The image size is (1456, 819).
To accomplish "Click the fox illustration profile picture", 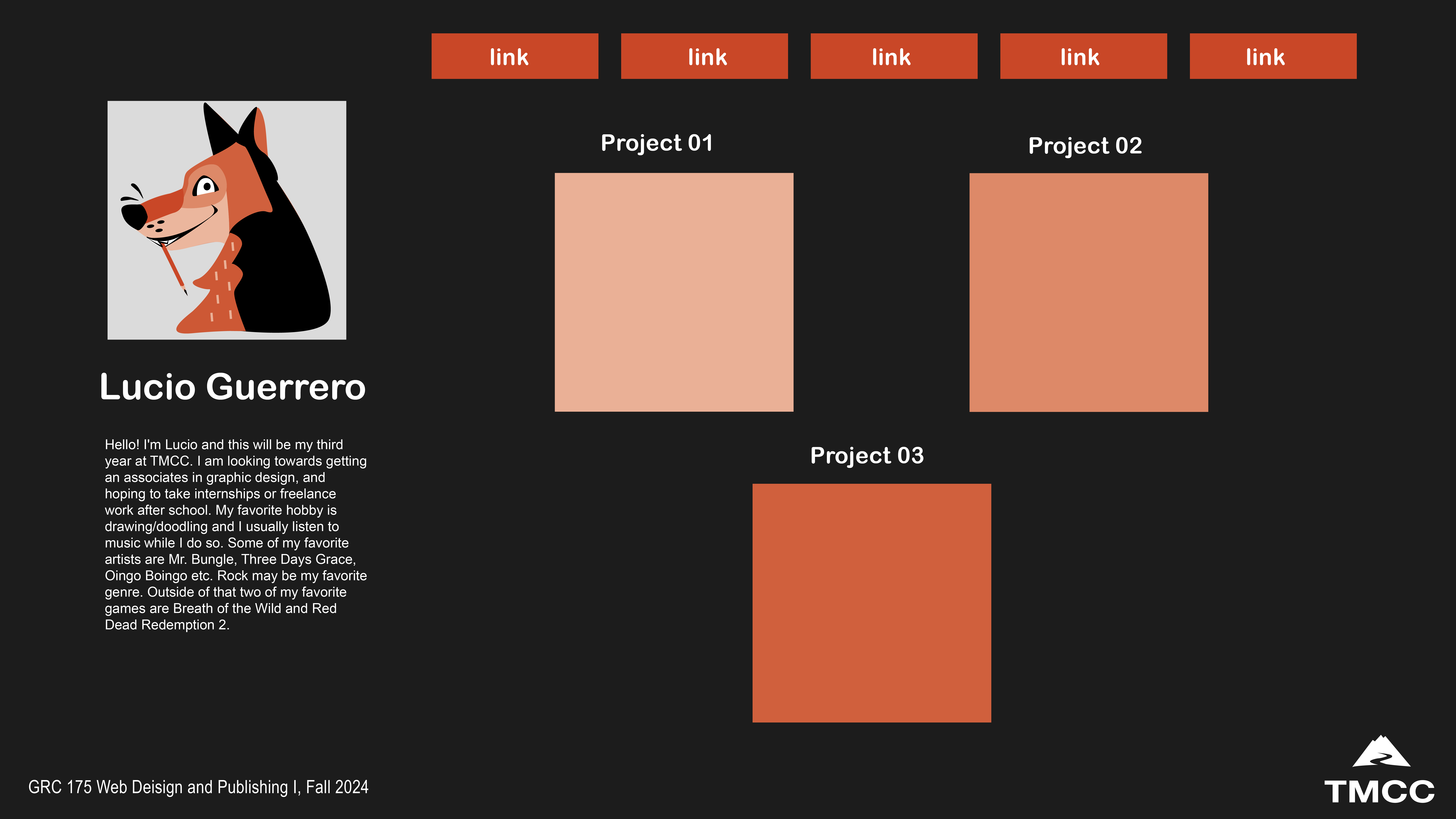I will 227,220.
